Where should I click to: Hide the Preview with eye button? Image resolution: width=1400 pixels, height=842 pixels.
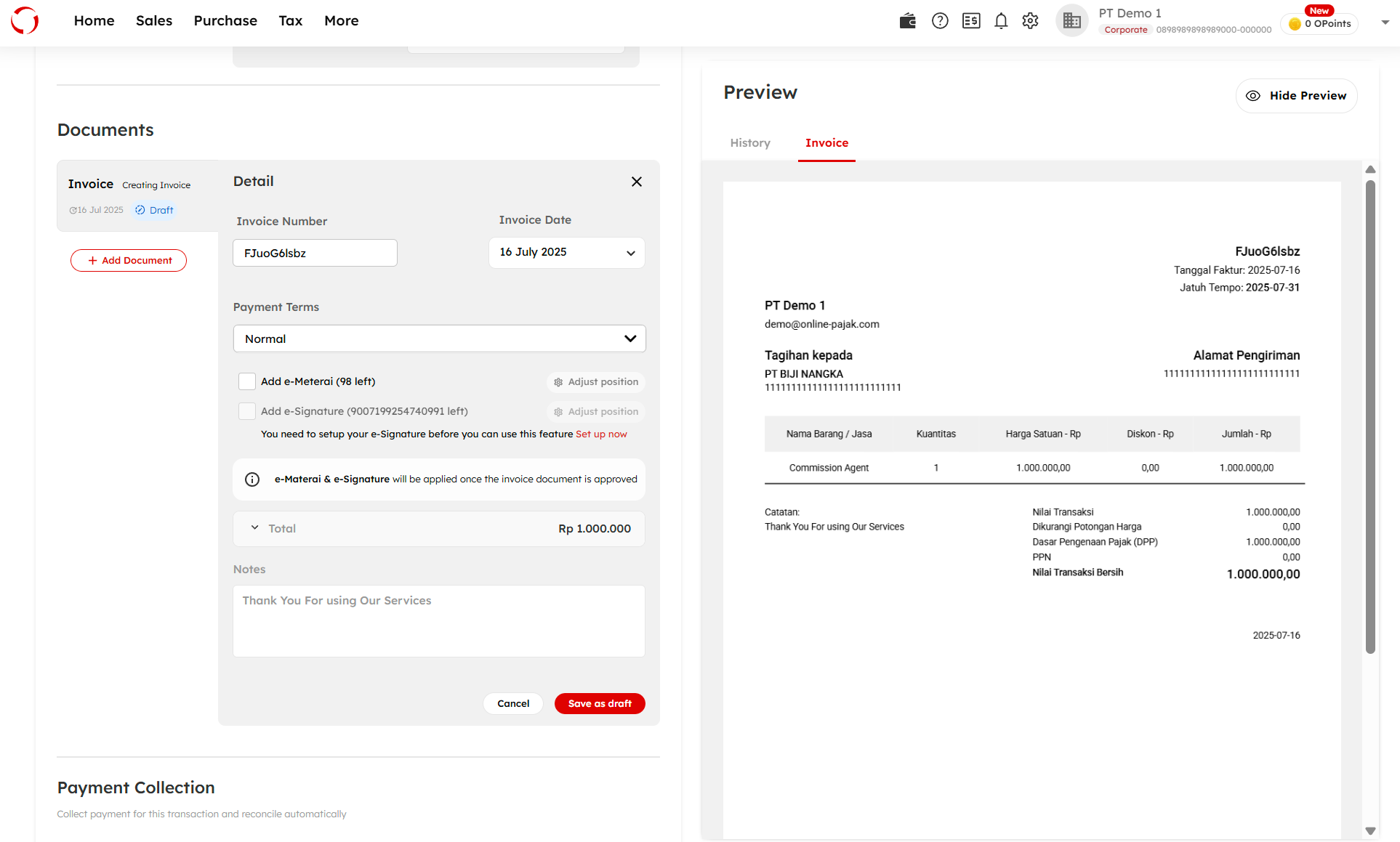(1296, 96)
